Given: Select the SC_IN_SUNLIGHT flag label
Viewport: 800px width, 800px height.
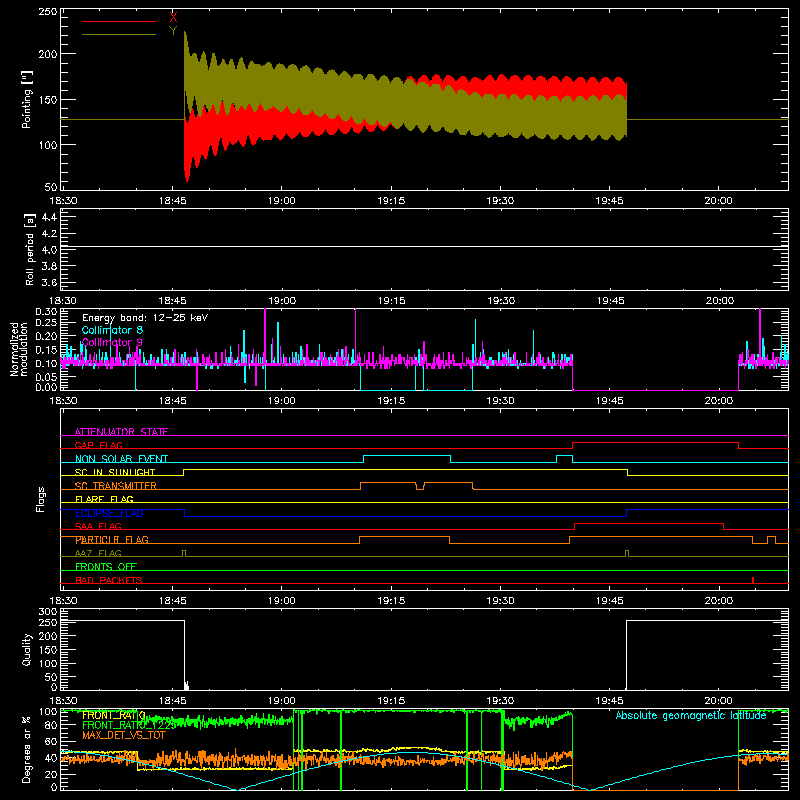Looking at the screenshot, I should 115,472.
